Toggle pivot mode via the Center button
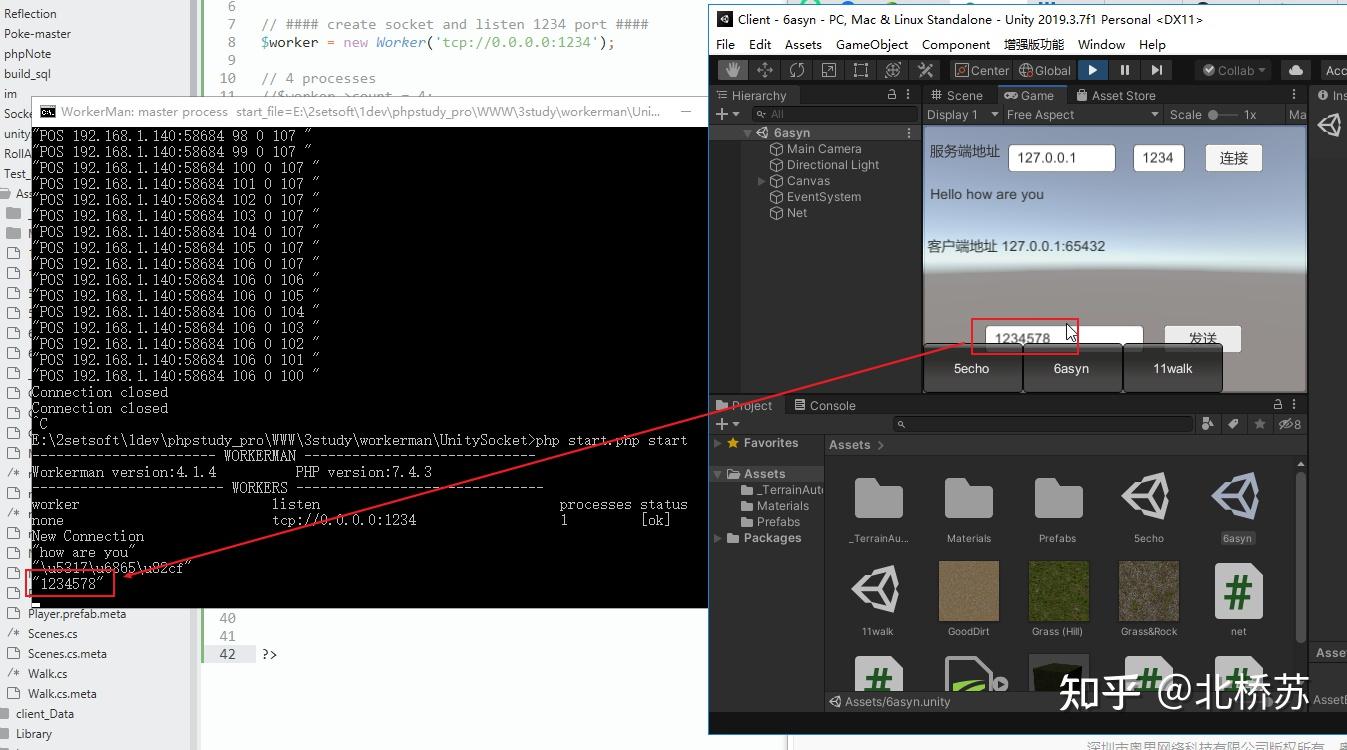 coord(981,70)
